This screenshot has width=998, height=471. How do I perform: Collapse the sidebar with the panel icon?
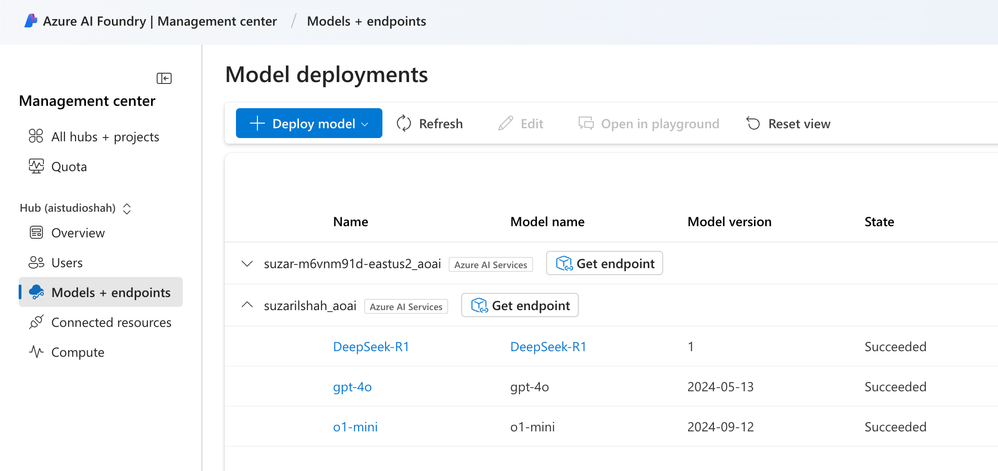pos(164,78)
